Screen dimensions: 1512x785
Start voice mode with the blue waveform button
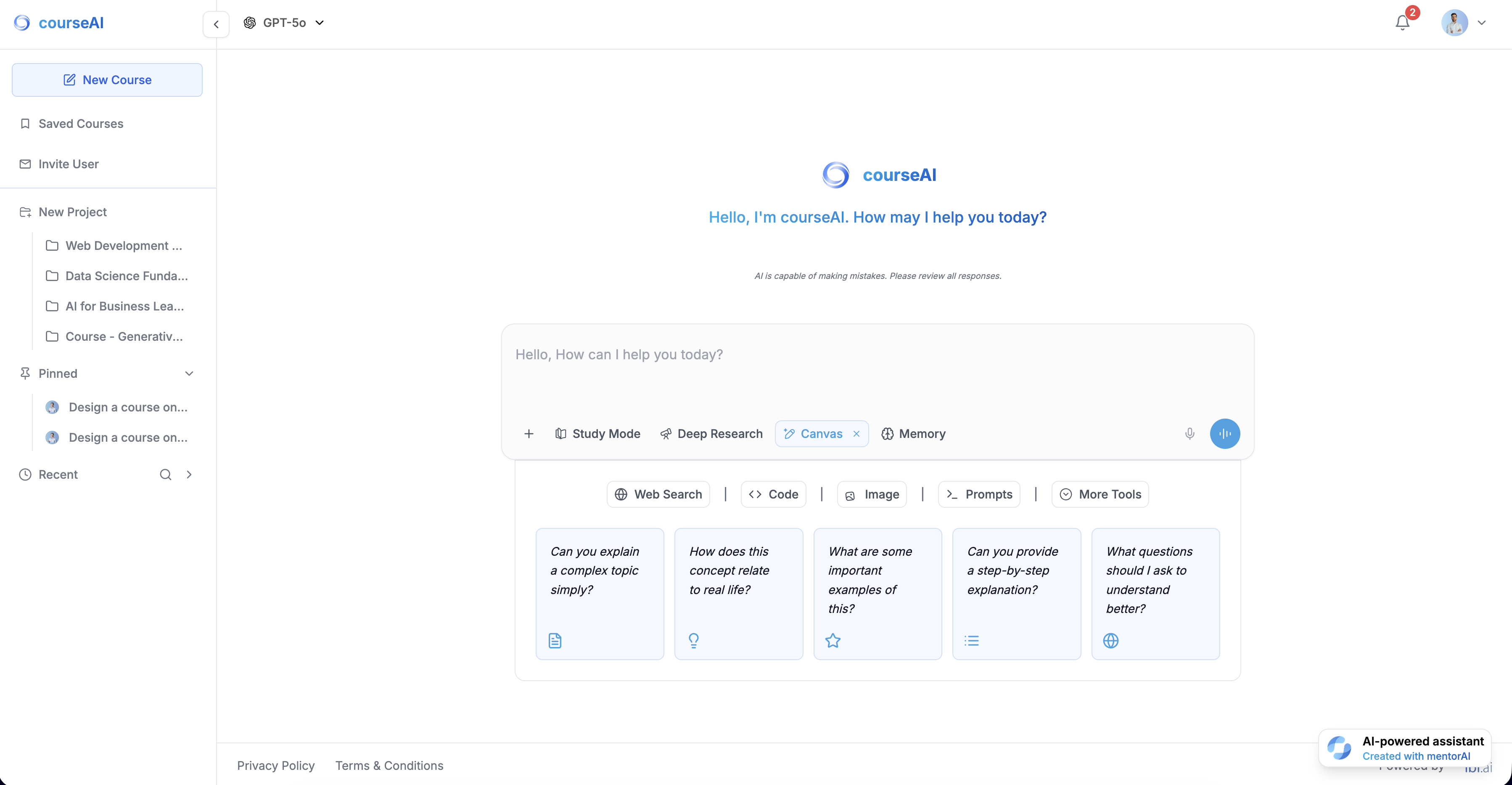(x=1225, y=433)
